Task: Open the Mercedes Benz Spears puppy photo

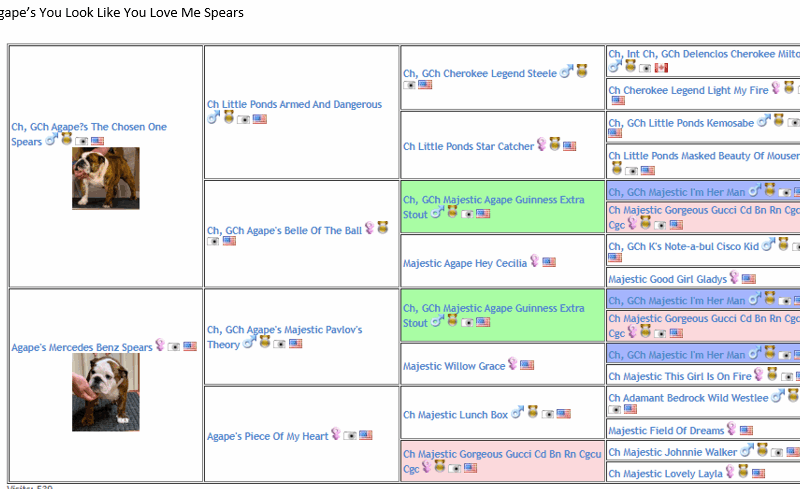Action: tap(105, 391)
